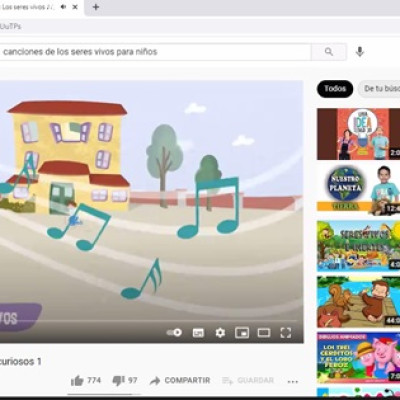The height and width of the screenshot is (400, 400).
Task: Click the search text field
Action: 155,52
